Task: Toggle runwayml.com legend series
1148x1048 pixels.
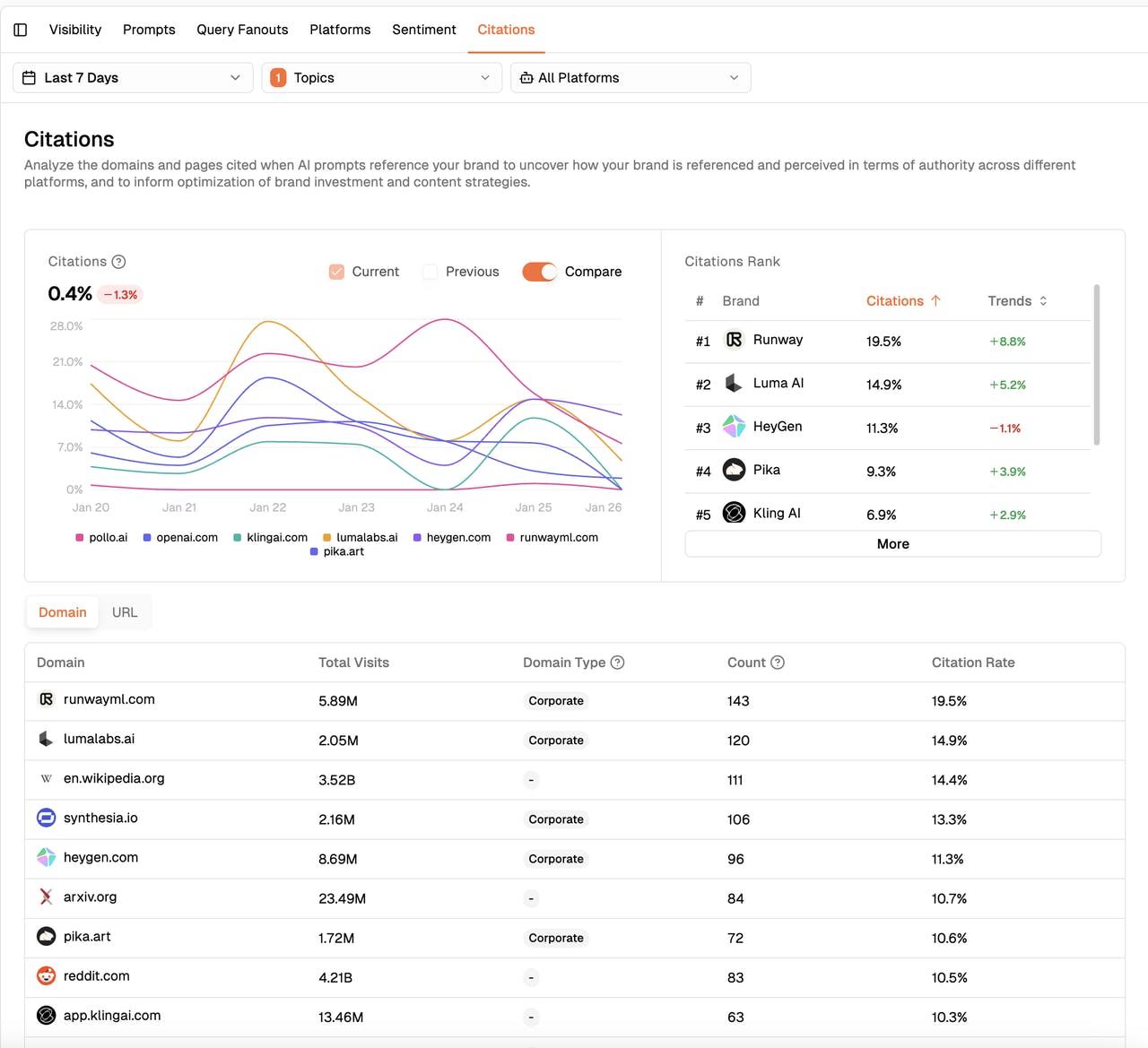Action: 552,538
